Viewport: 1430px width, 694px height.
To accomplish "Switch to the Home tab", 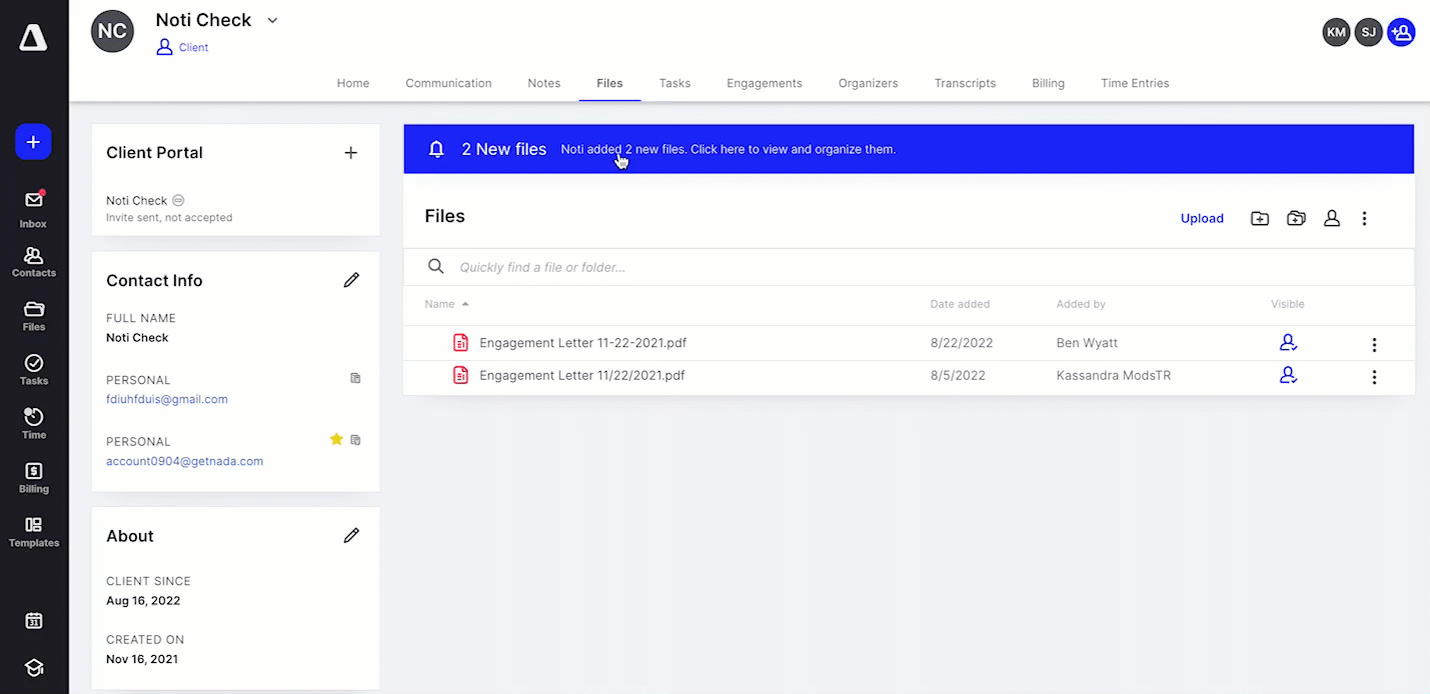I will coord(353,83).
